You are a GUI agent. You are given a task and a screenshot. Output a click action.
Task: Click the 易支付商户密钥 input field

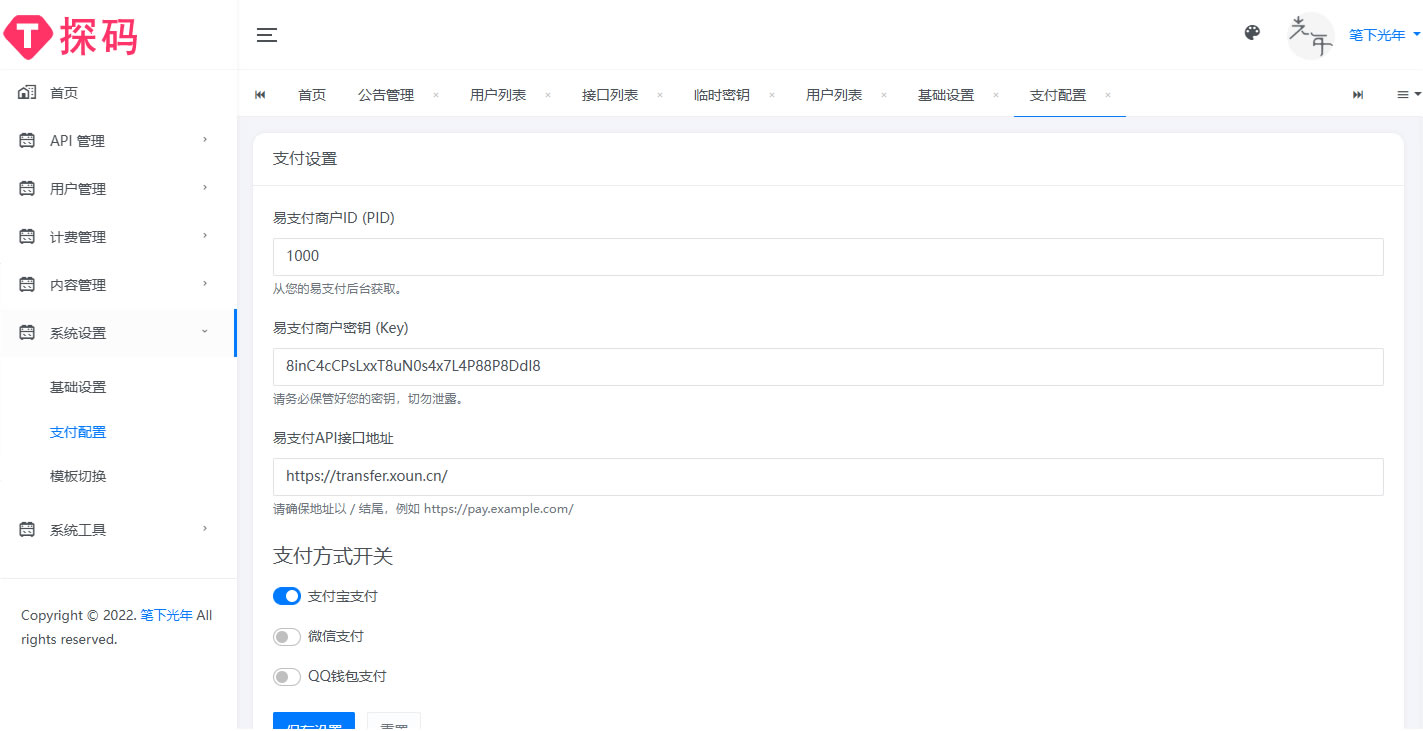click(x=827, y=366)
